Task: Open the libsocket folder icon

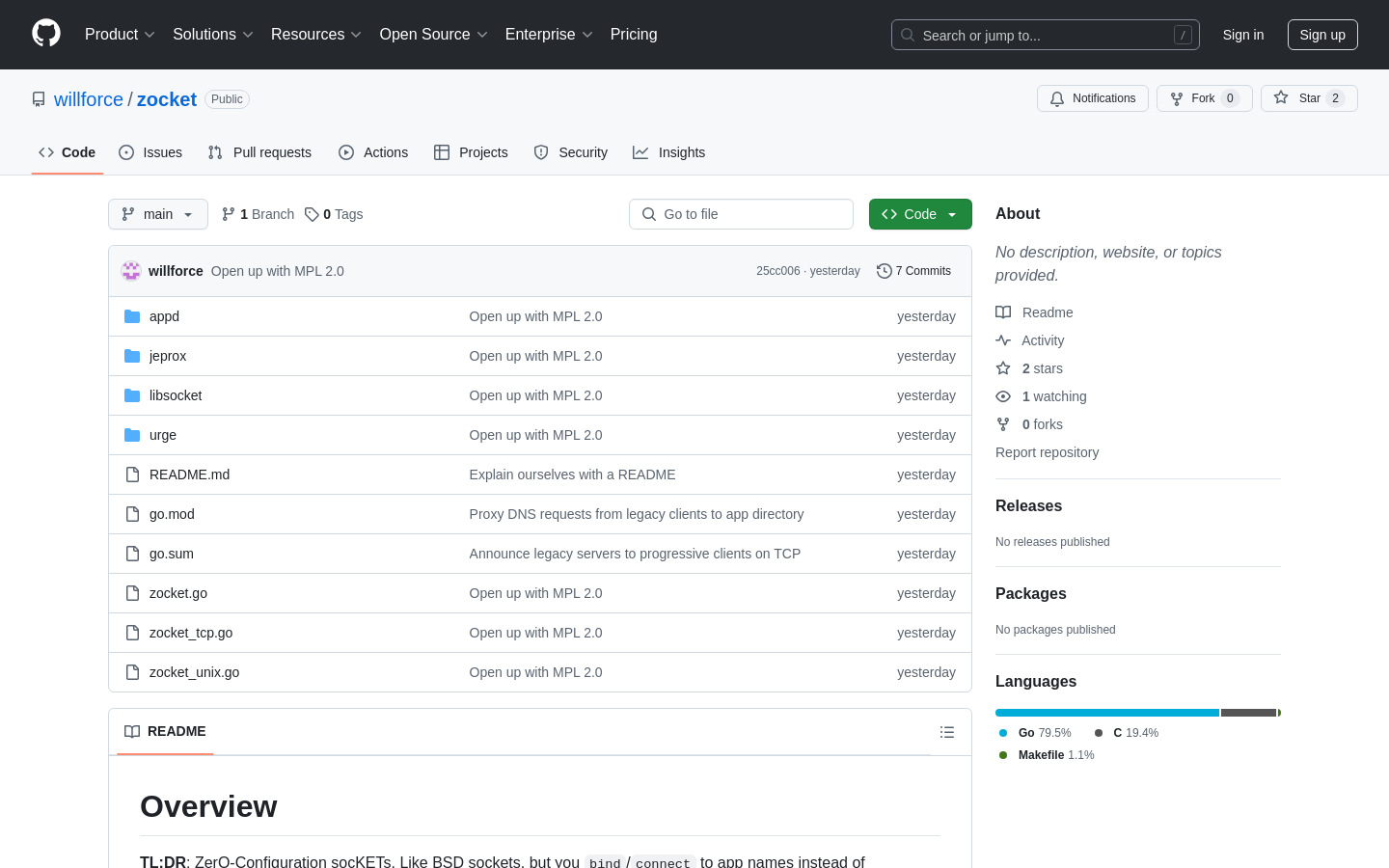Action: [132, 395]
